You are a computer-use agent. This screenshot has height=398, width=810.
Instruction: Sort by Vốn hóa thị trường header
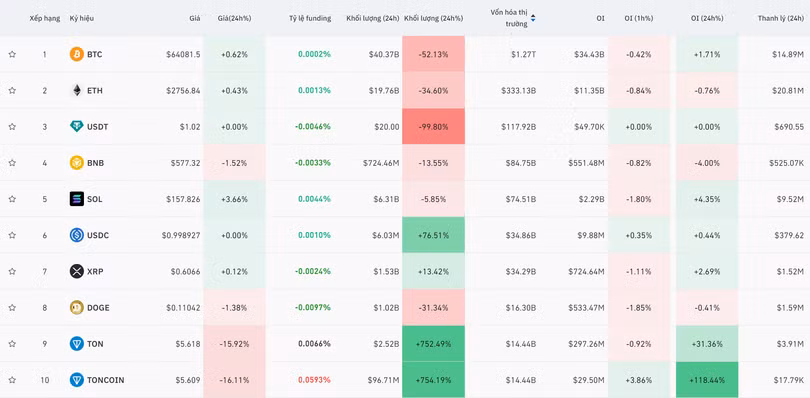coord(509,18)
